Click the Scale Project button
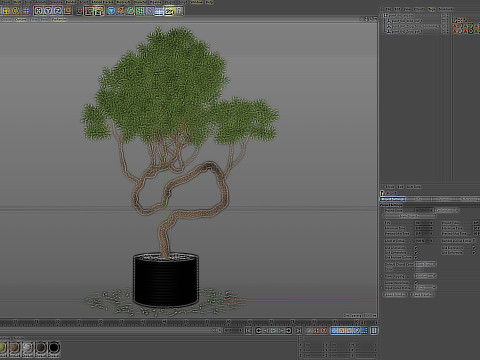 coord(409,216)
